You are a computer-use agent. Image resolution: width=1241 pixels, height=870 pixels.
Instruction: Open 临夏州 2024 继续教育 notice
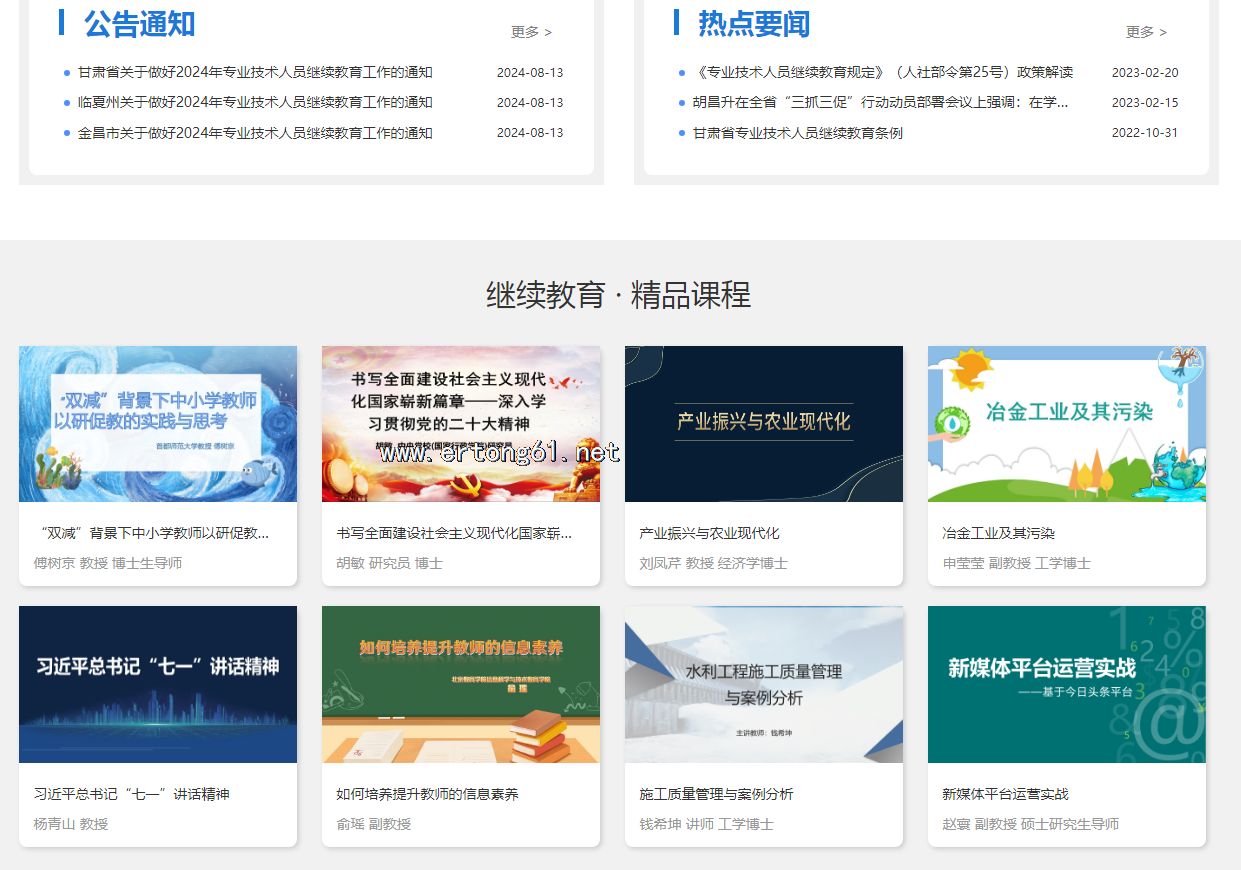(255, 102)
